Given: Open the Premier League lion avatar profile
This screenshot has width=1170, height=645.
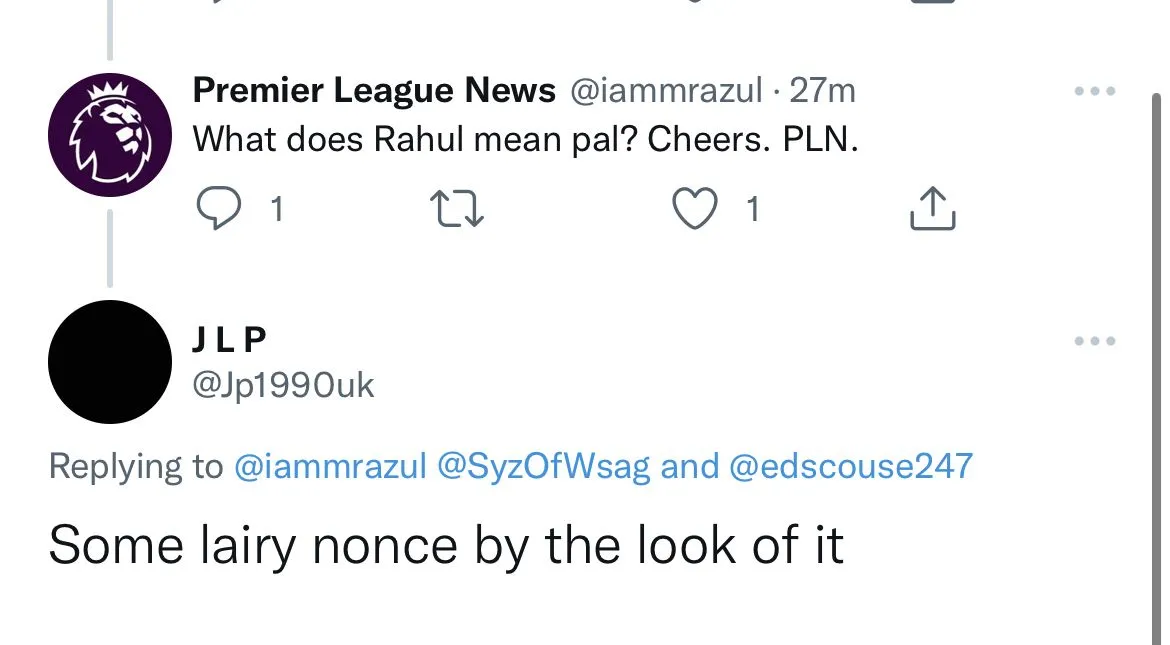Looking at the screenshot, I should [x=110, y=135].
